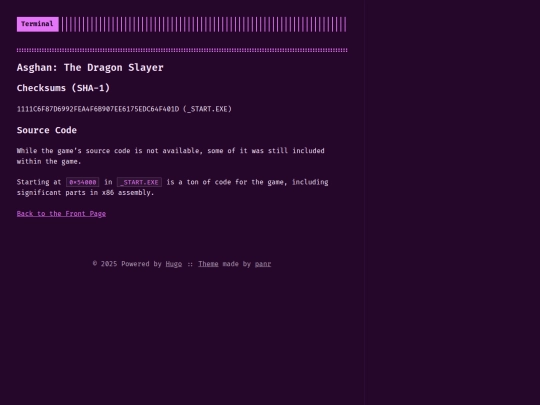Image resolution: width=540 pixels, height=405 pixels.
Task: Click the SHA-1 hash for _START.EXE
Action: (x=98, y=109)
